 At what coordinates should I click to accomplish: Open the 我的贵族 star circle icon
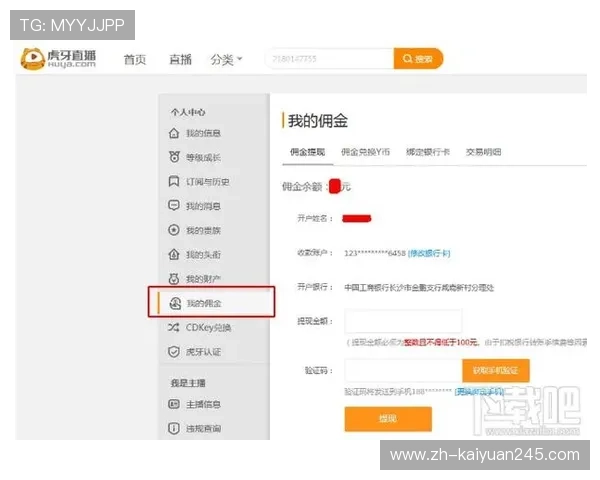tap(174, 230)
